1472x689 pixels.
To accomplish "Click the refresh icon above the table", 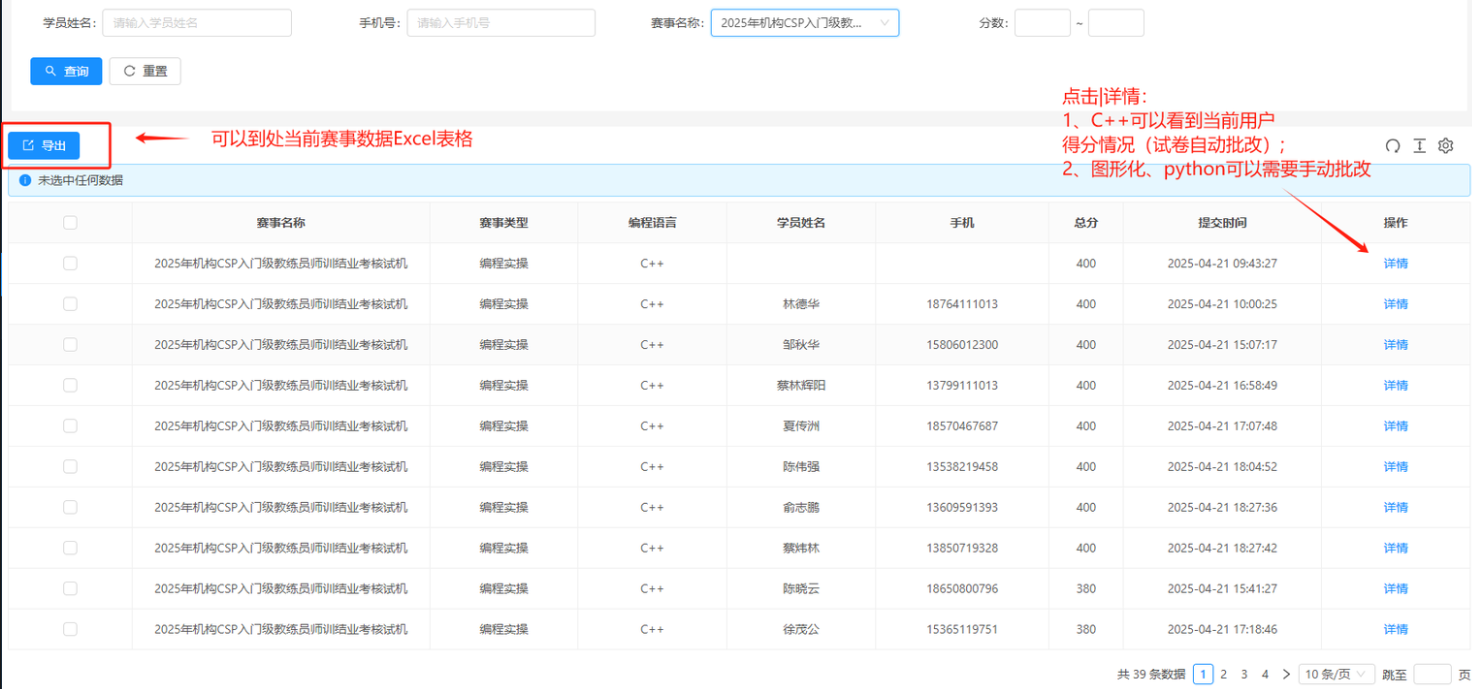I will coord(1392,146).
